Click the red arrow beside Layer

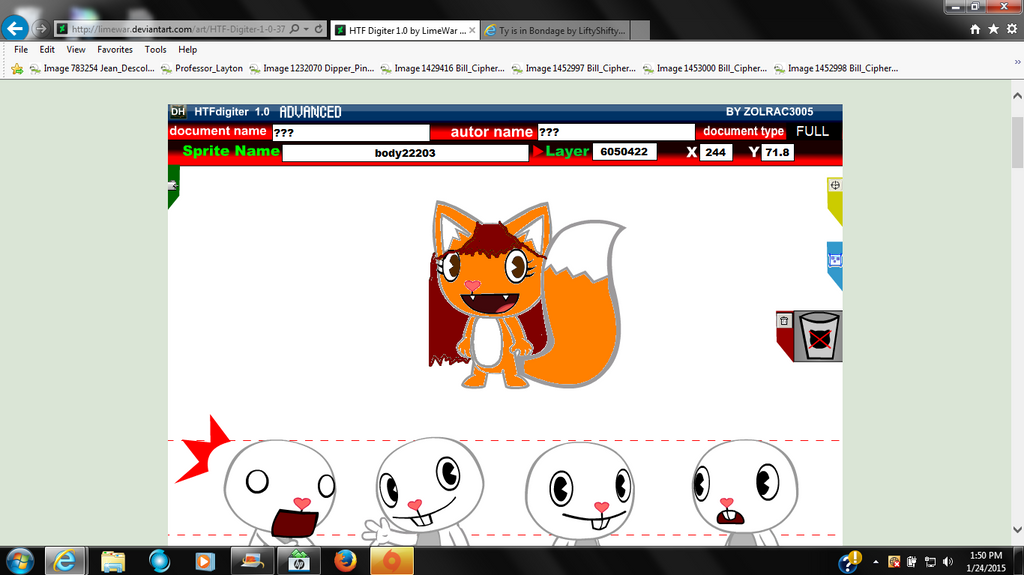point(537,152)
